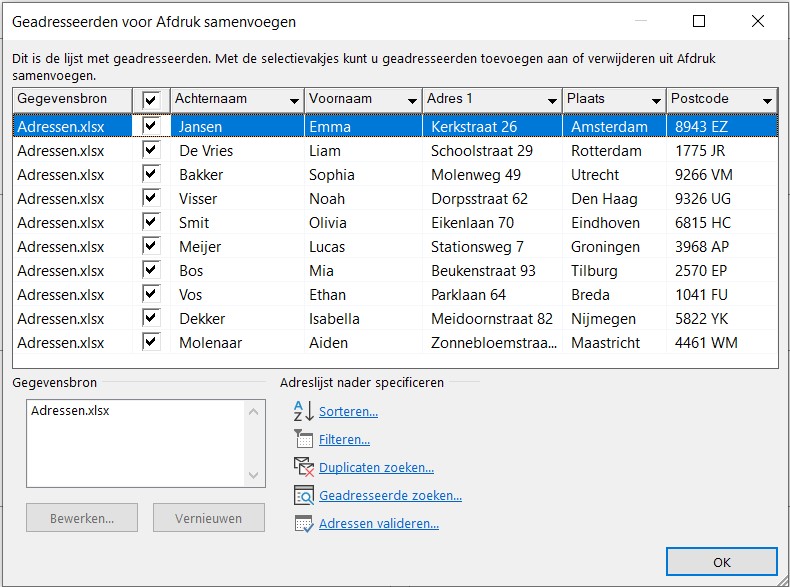Maximize the Geadresseerden dialog window

(699, 21)
